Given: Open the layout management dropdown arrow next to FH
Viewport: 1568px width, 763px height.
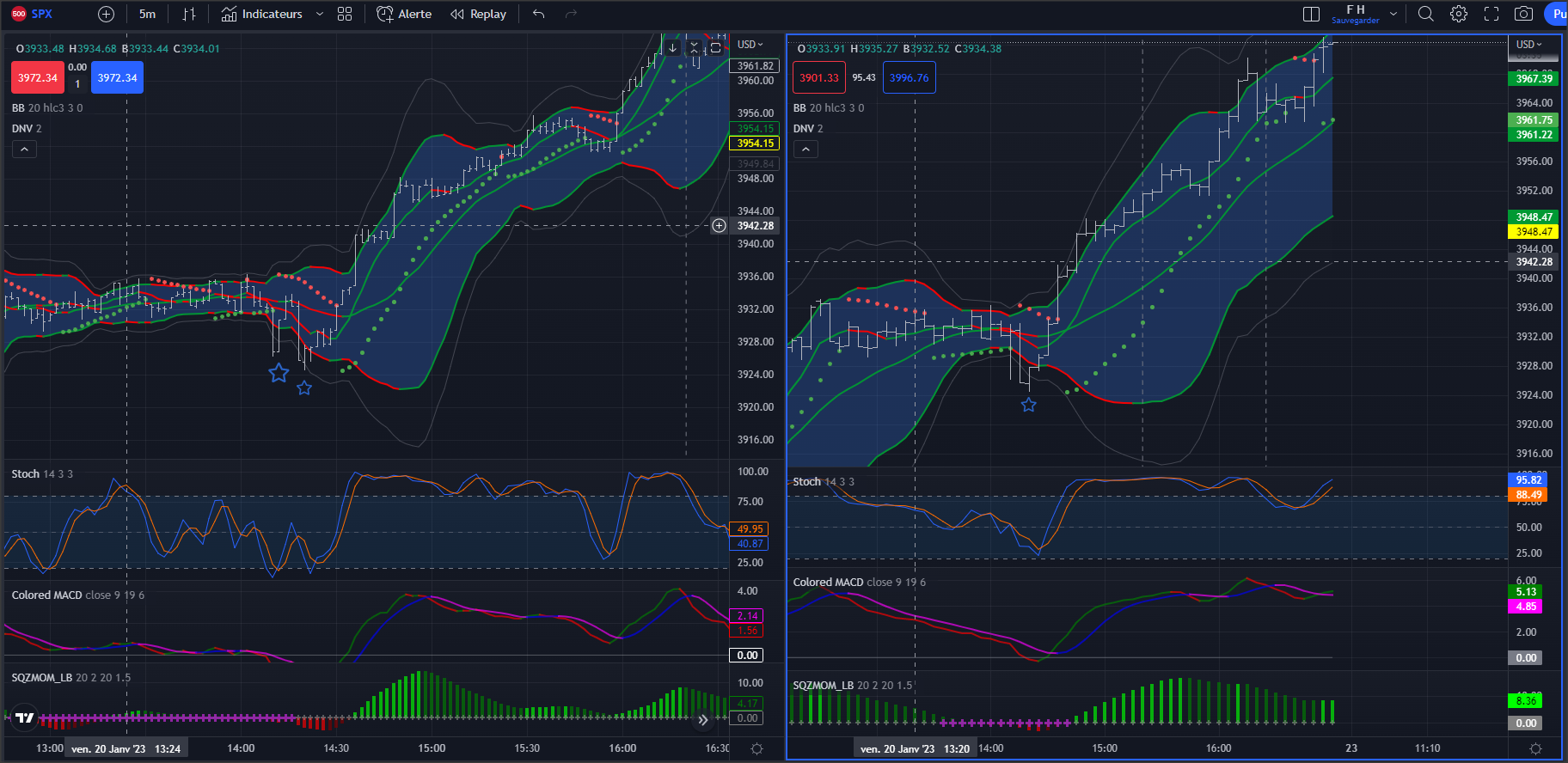Looking at the screenshot, I should click(1393, 14).
